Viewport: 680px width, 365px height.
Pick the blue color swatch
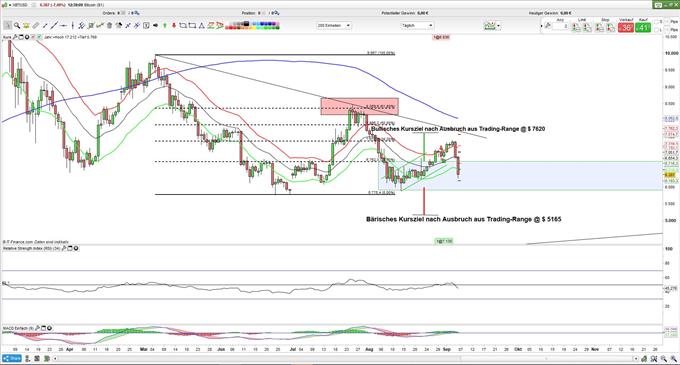point(263,24)
